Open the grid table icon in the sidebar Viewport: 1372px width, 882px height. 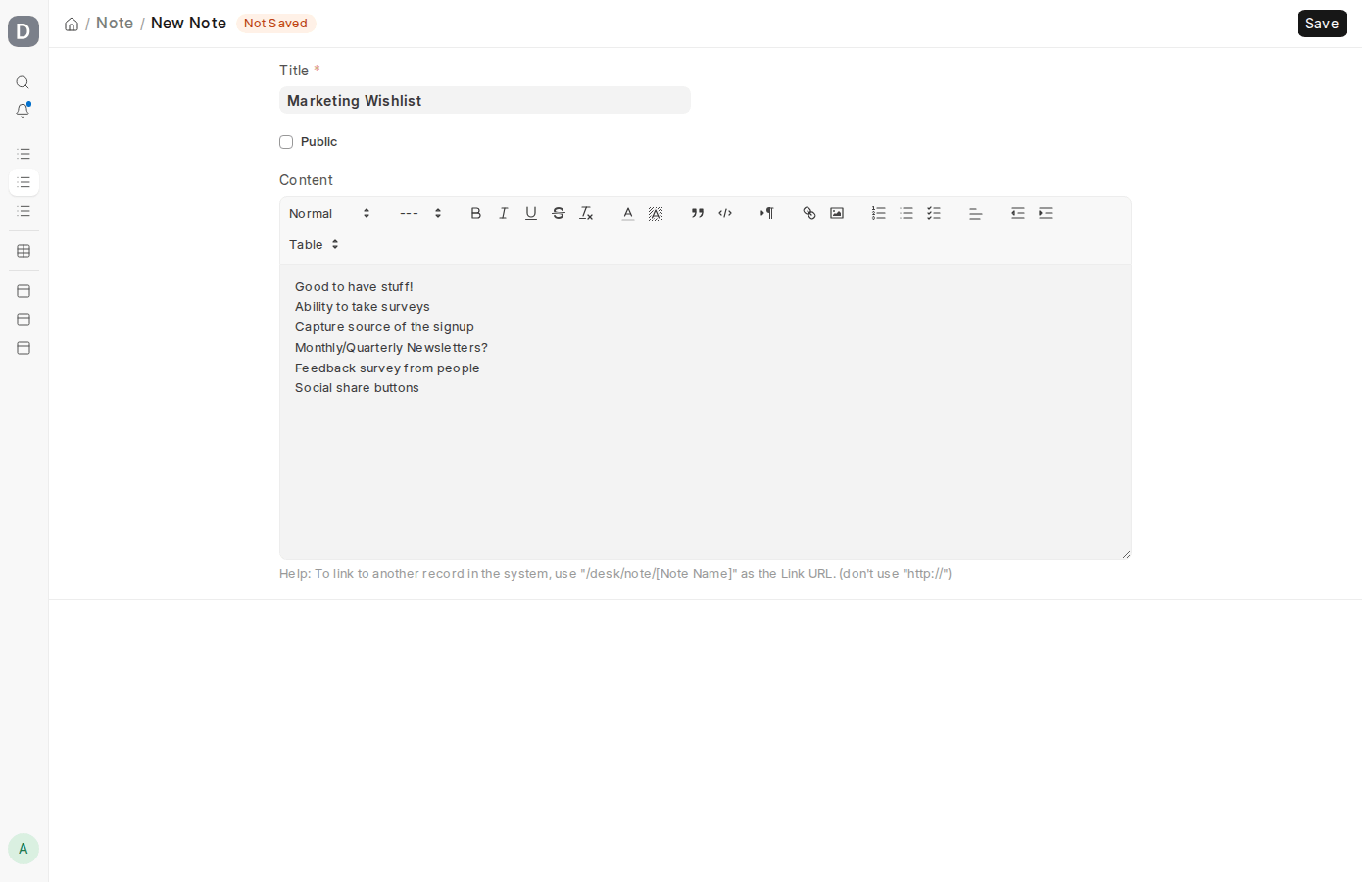[x=24, y=251]
